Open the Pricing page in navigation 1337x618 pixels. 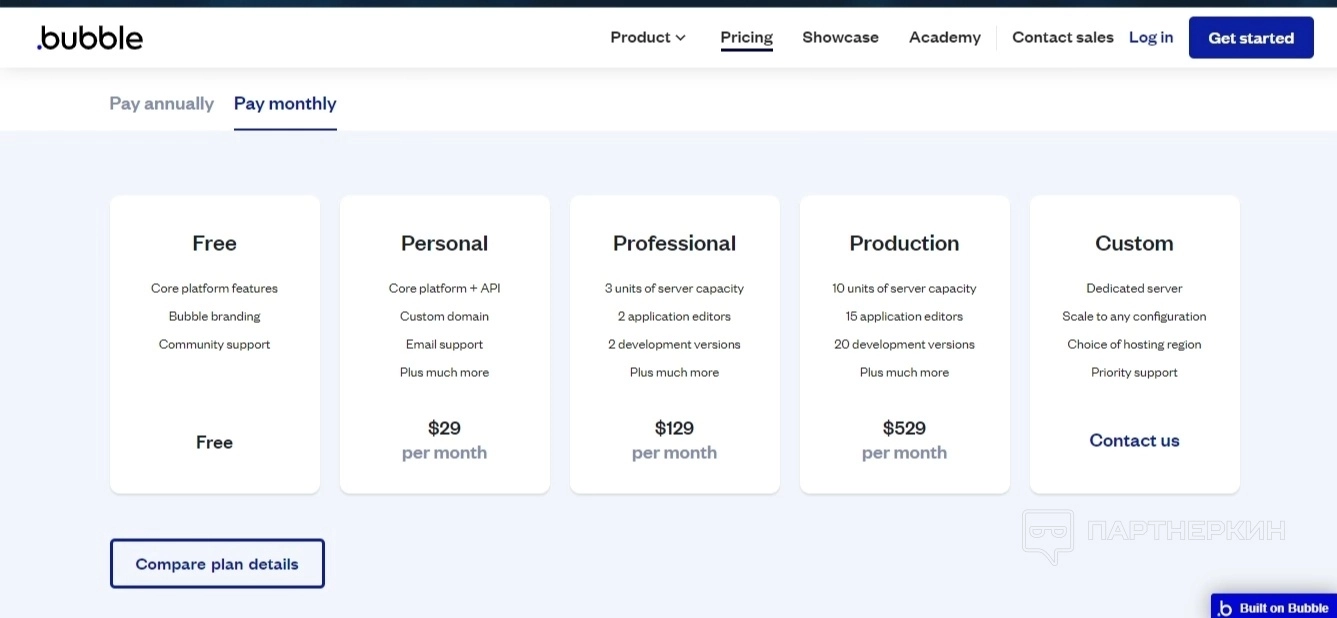(746, 38)
